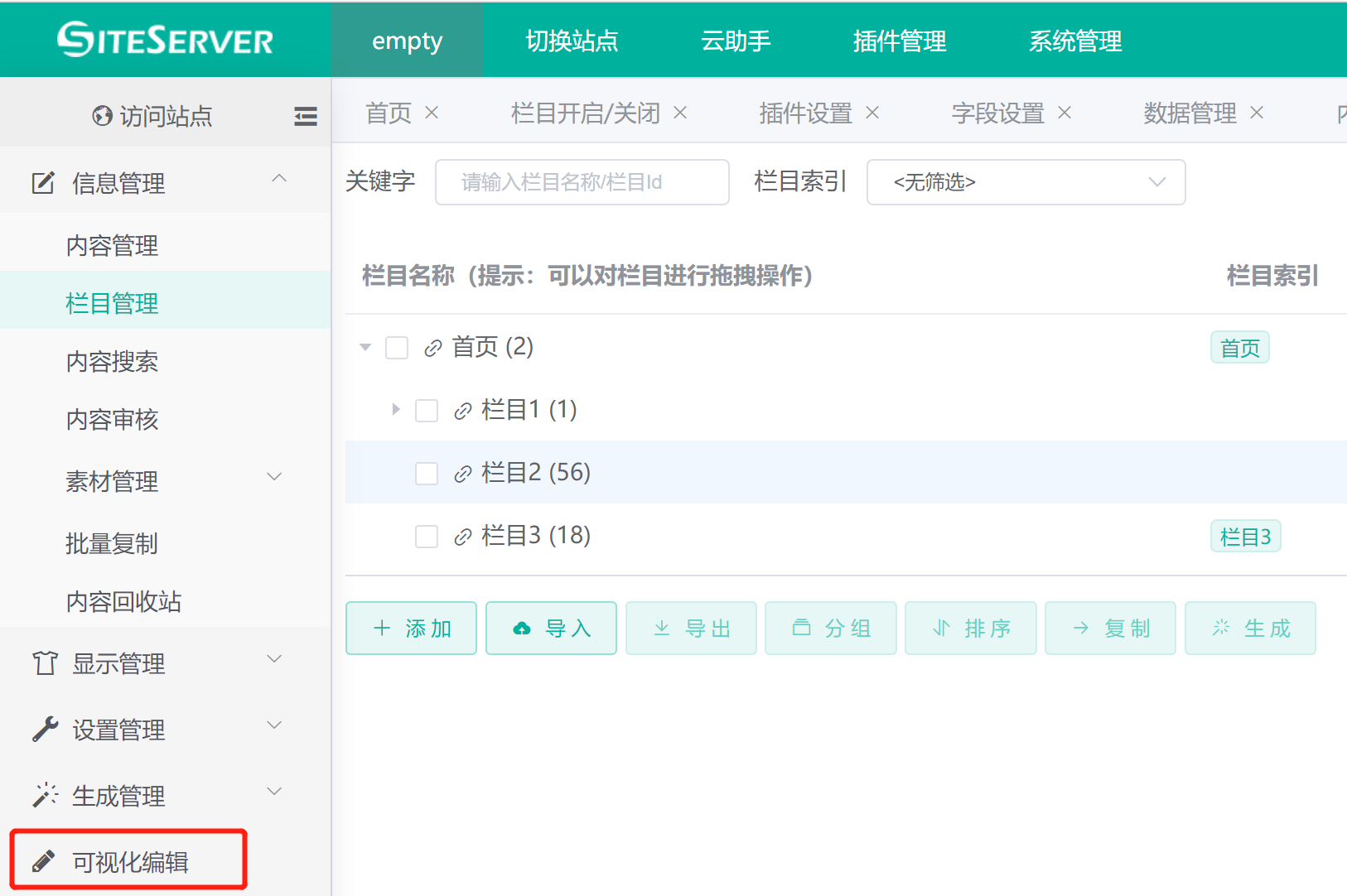Close the 栏目开启/关闭 tab
The height and width of the screenshot is (896, 1347).
coord(680,113)
